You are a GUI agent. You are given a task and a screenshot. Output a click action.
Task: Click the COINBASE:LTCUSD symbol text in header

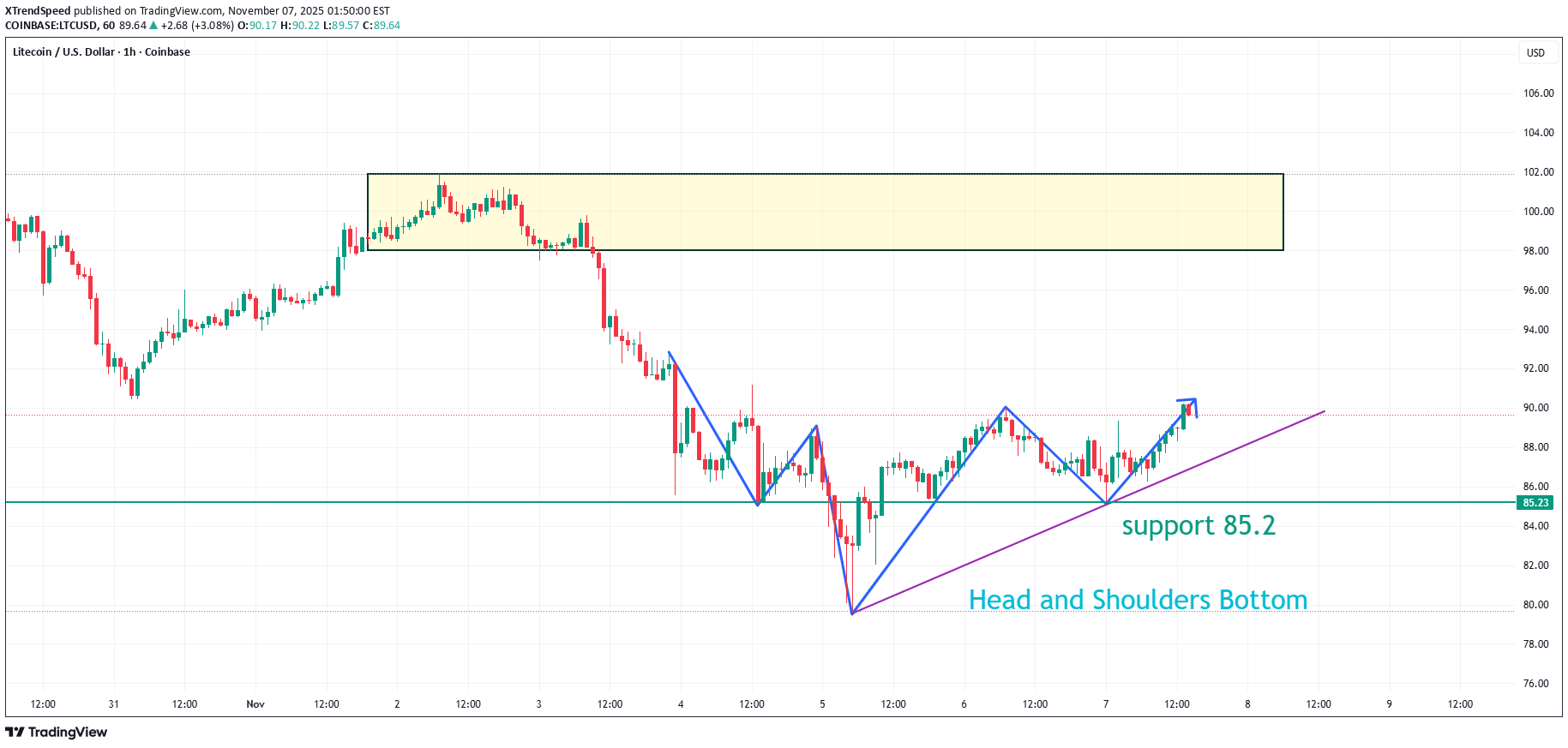point(51,26)
